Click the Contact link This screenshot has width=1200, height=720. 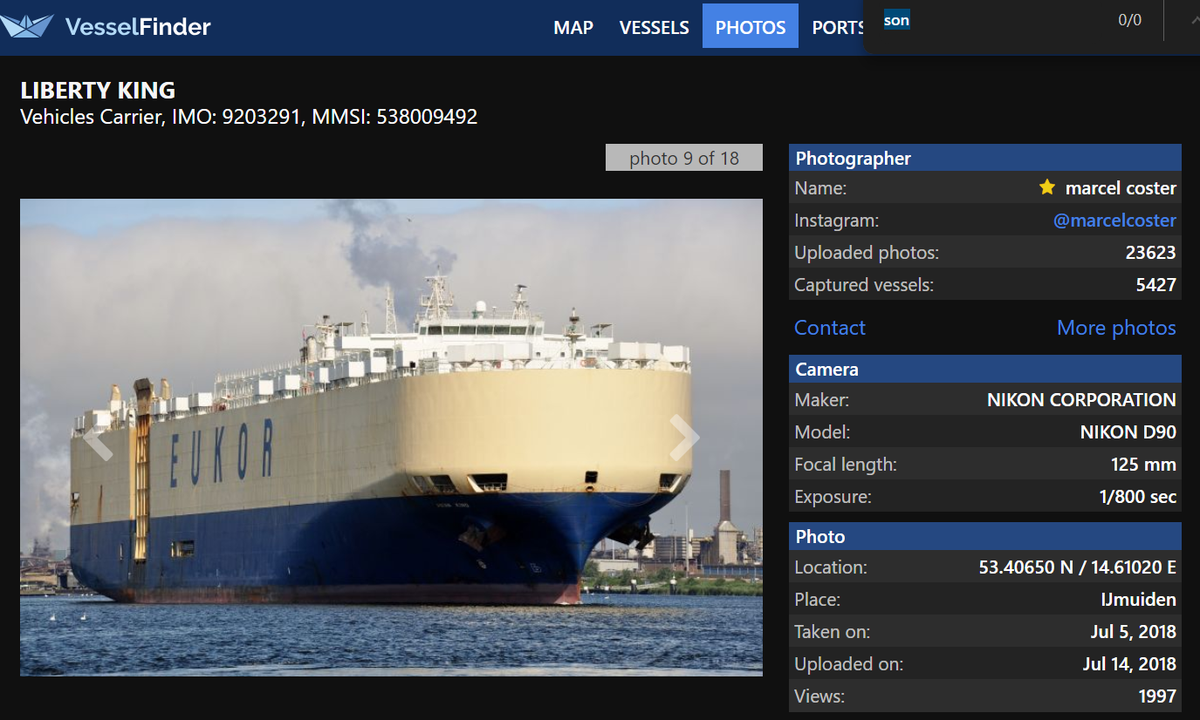(829, 328)
